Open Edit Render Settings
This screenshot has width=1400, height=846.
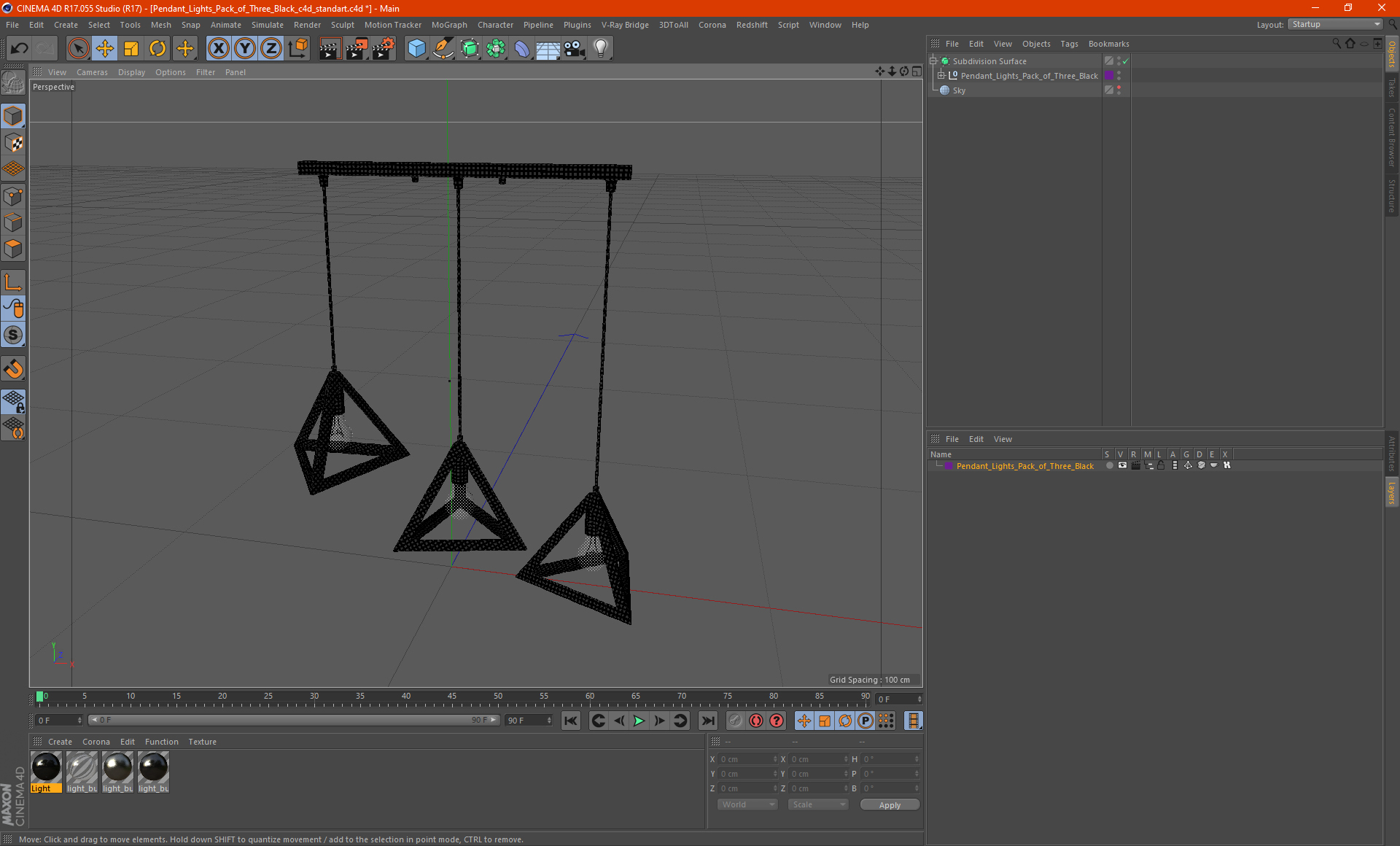pyautogui.click(x=384, y=49)
